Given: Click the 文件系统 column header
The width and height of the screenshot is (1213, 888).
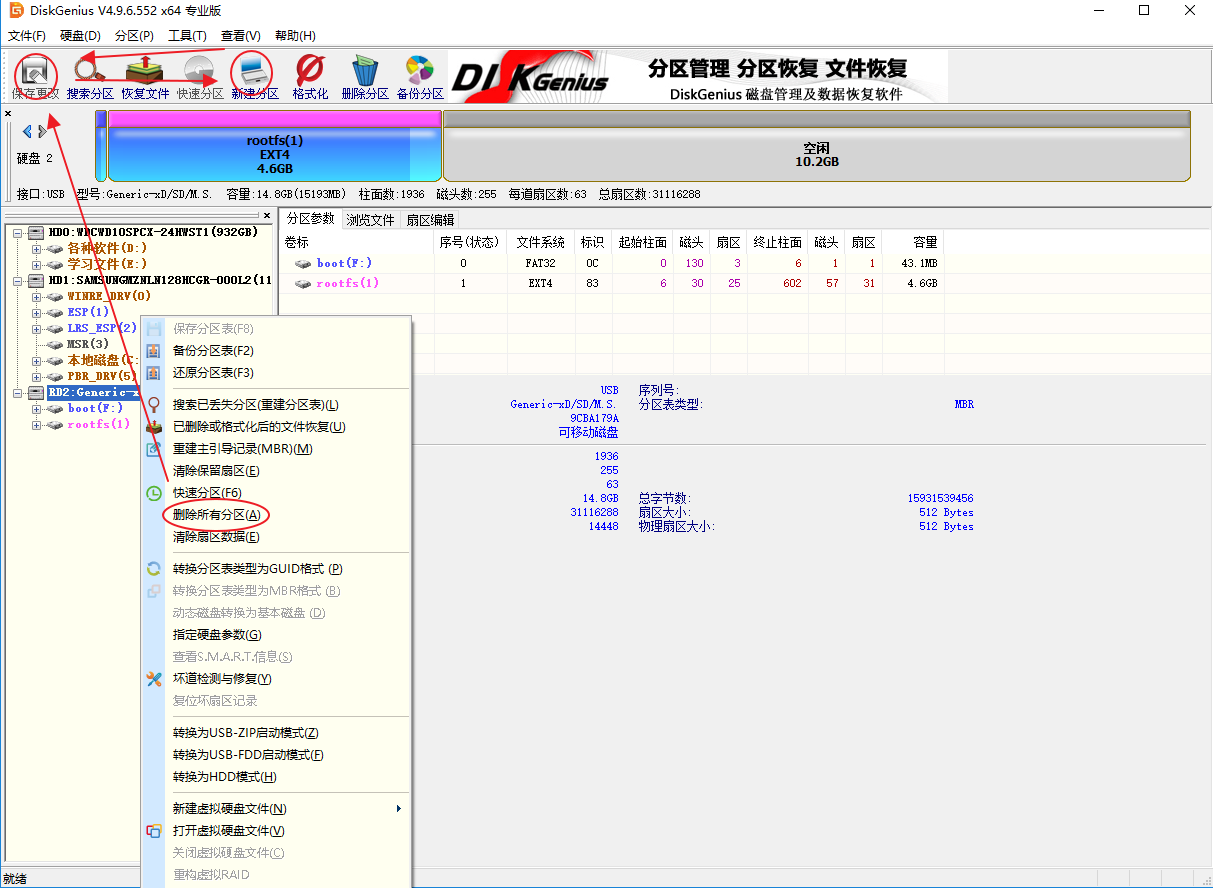Looking at the screenshot, I should pyautogui.click(x=541, y=242).
